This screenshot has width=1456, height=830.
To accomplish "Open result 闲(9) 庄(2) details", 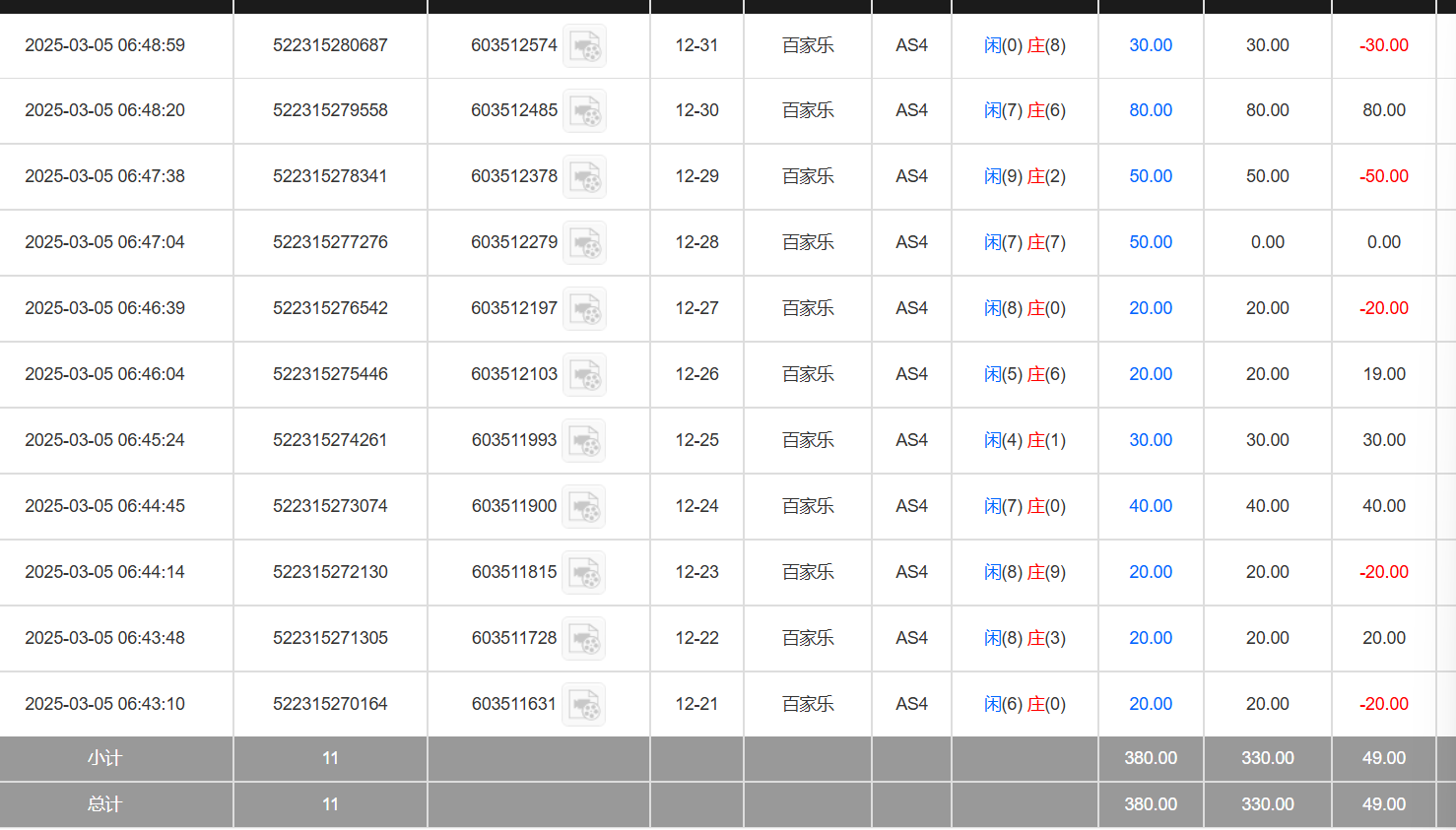I will 1025,176.
